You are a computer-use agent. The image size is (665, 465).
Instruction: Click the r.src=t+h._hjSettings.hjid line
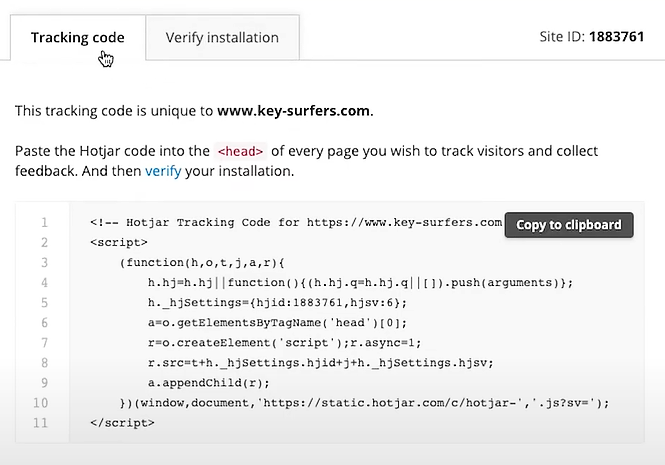tap(321, 363)
